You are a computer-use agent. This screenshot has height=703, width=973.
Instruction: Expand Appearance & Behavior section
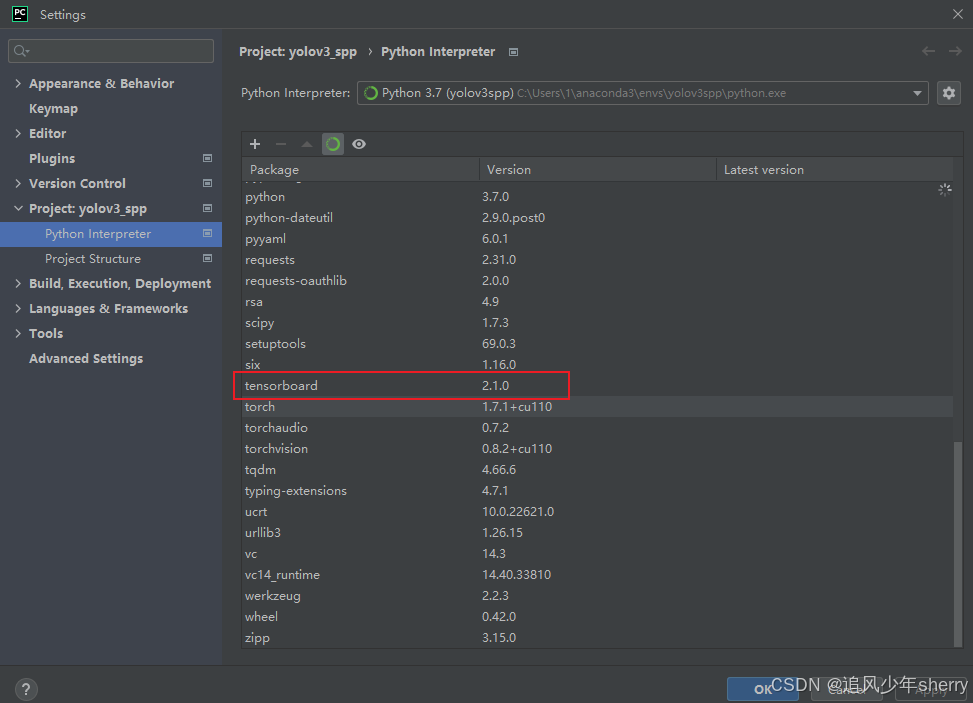[x=18, y=83]
